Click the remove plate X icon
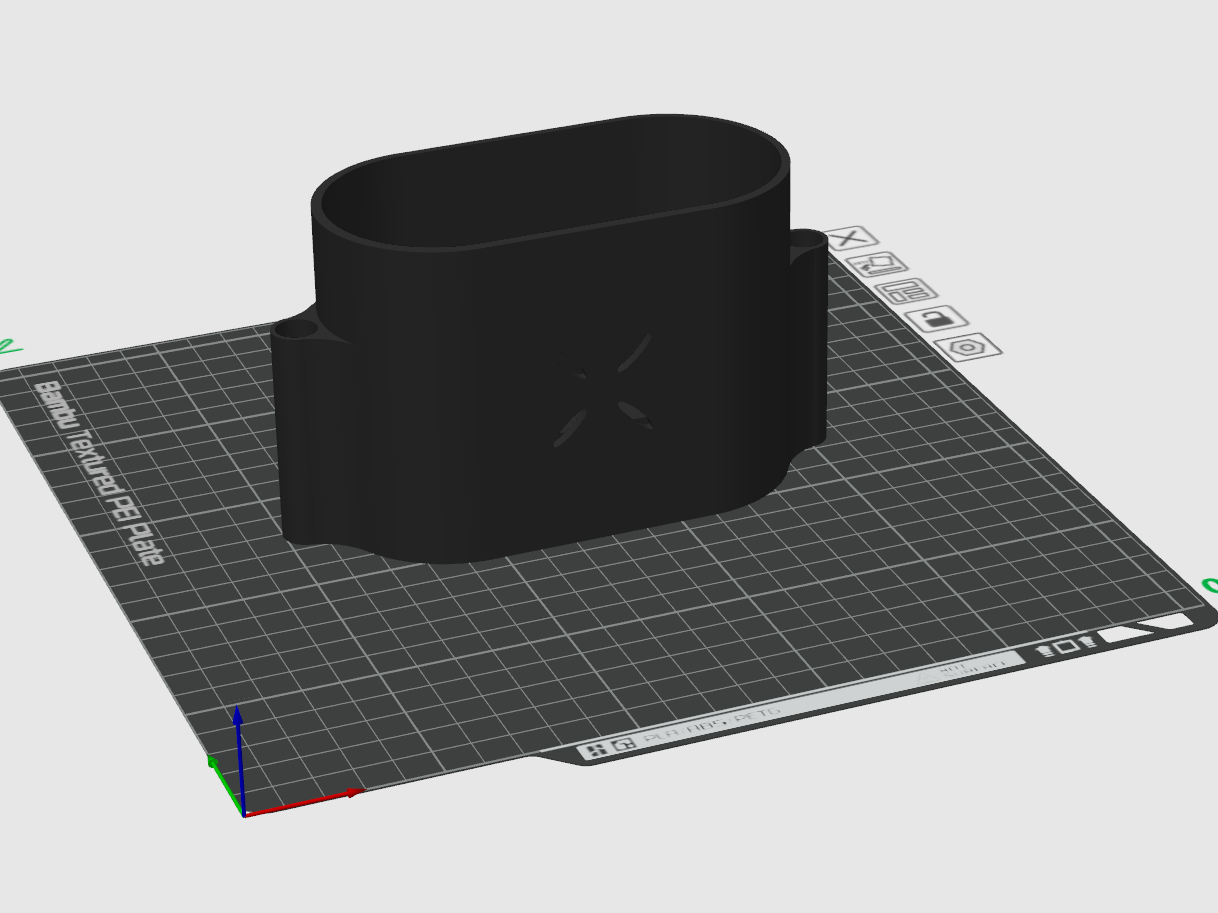This screenshot has height=913, width=1218. click(851, 239)
